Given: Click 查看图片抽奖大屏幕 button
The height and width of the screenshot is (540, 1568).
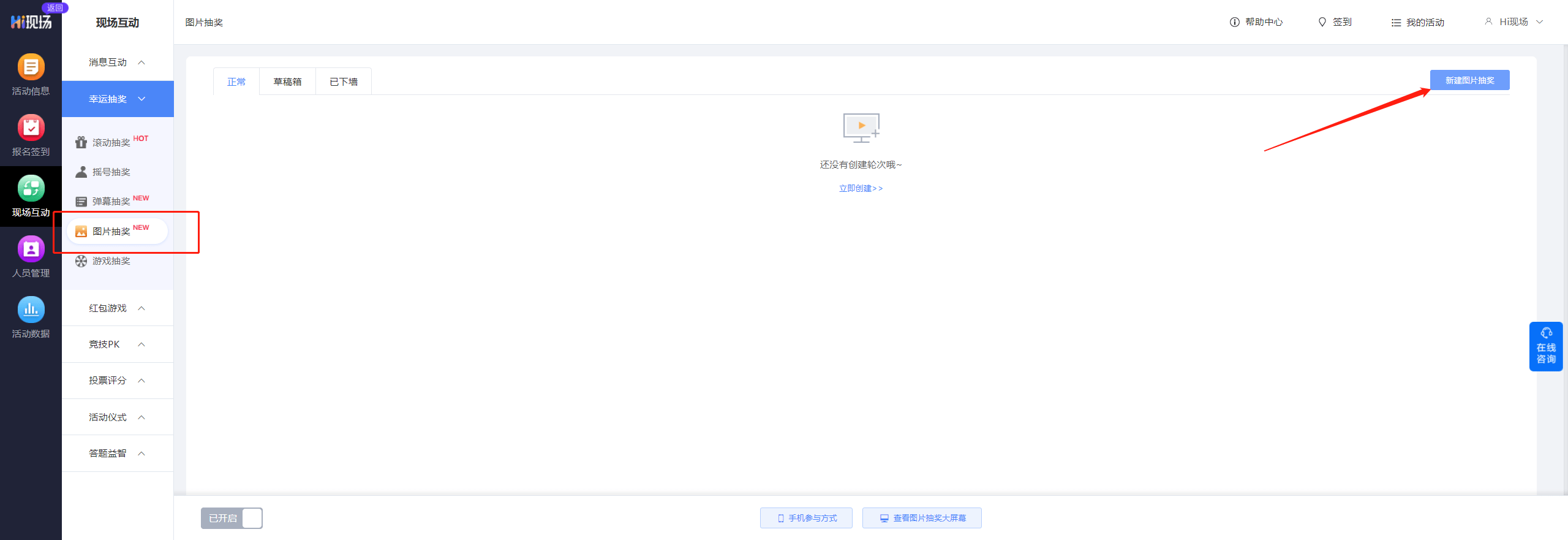Looking at the screenshot, I should [x=922, y=518].
